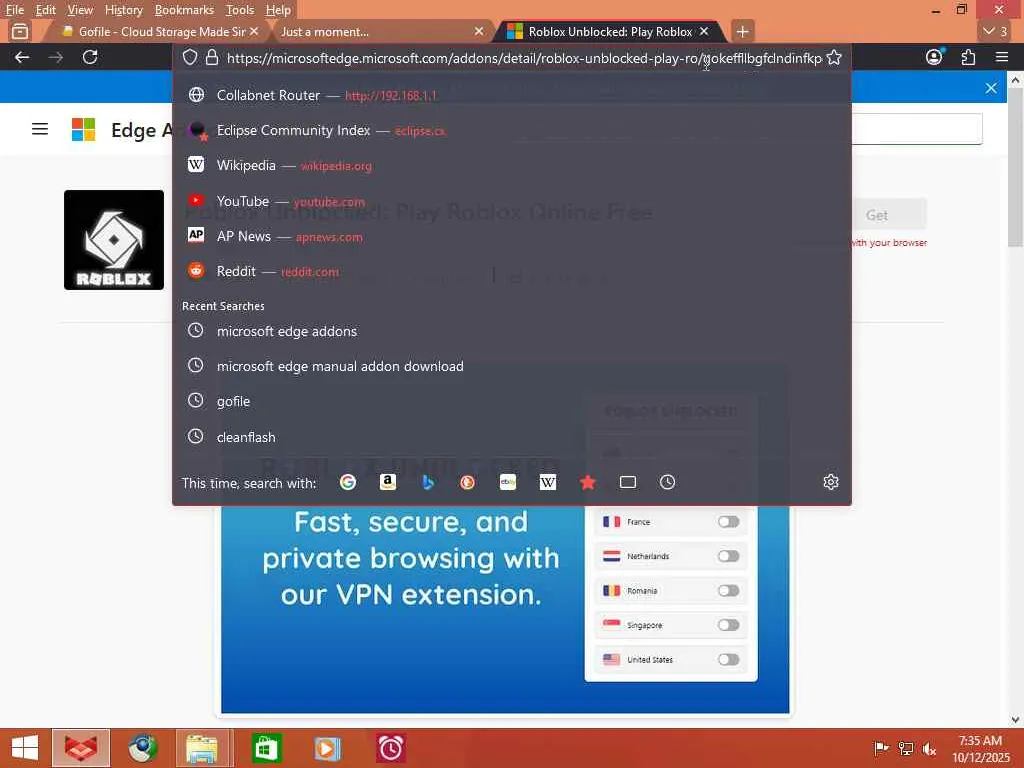Image resolution: width=1024 pixels, height=768 pixels.
Task: Toggle the Netherlands VPN switch
Action: tap(728, 556)
